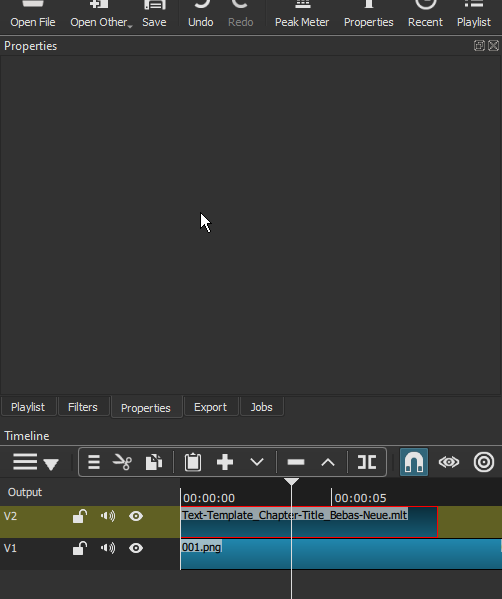Select the 001.png clip on V1
Image resolution: width=502 pixels, height=599 pixels.
coord(341,554)
